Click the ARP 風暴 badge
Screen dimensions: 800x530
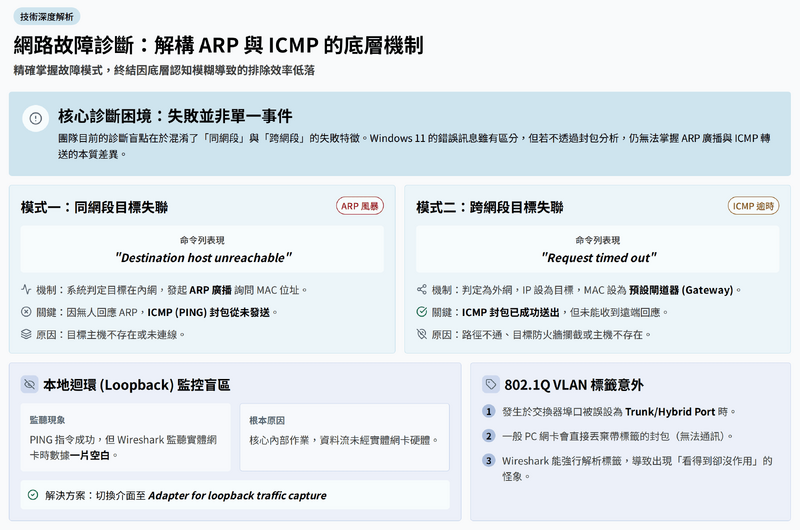tap(360, 206)
